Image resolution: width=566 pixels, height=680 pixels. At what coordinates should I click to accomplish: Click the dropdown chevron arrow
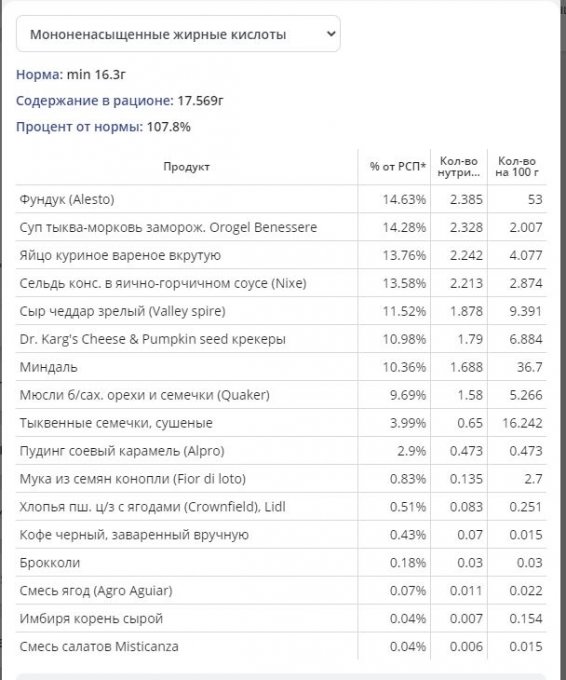tap(331, 34)
